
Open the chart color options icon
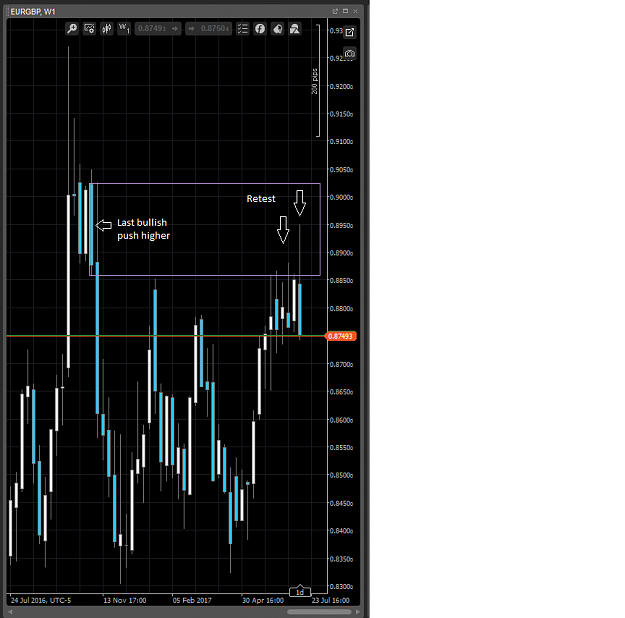coord(277,29)
